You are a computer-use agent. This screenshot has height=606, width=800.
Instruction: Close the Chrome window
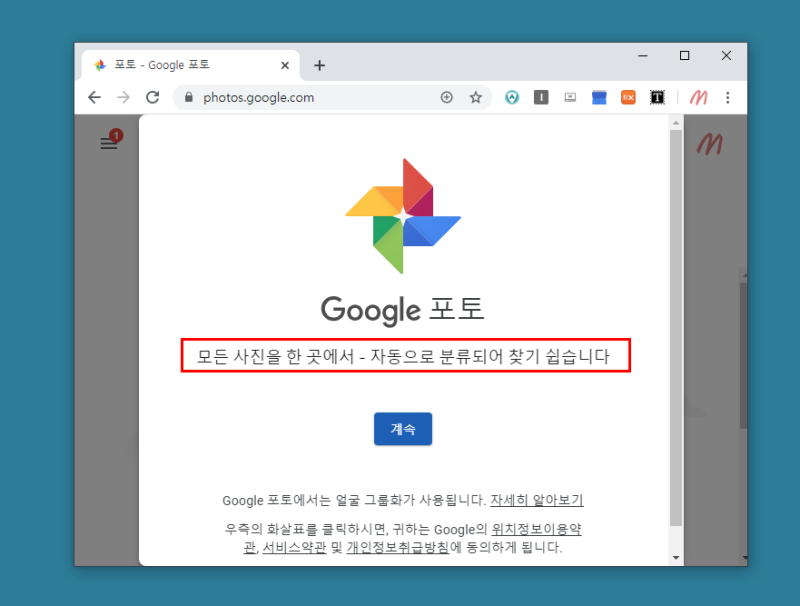pos(727,56)
